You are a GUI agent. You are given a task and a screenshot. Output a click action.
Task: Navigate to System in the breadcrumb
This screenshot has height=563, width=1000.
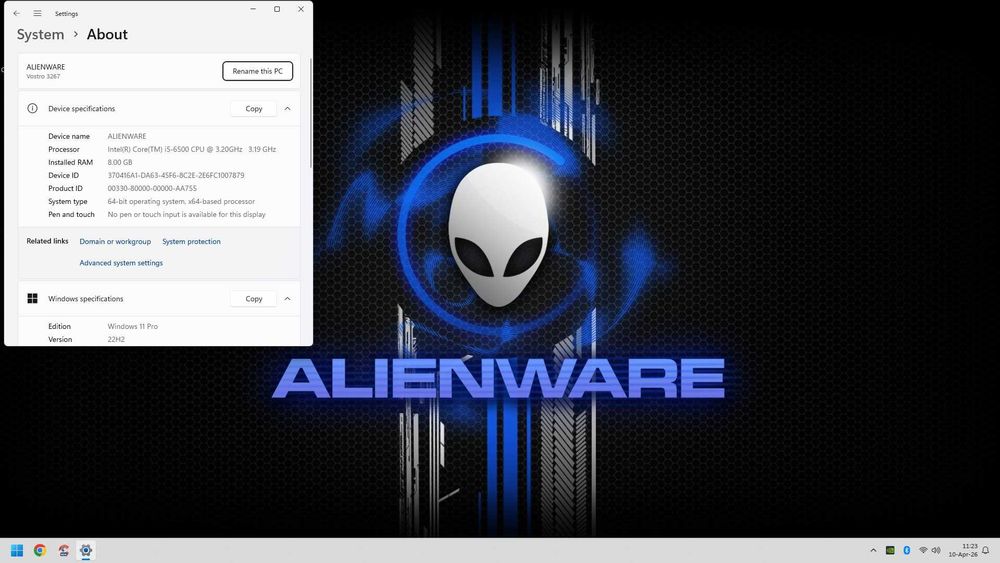click(x=40, y=34)
